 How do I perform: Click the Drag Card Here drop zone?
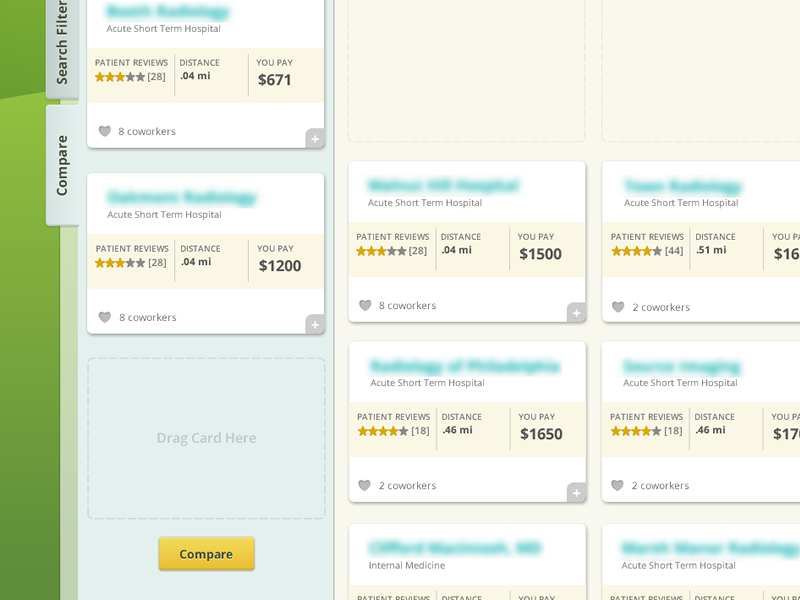[x=206, y=438]
